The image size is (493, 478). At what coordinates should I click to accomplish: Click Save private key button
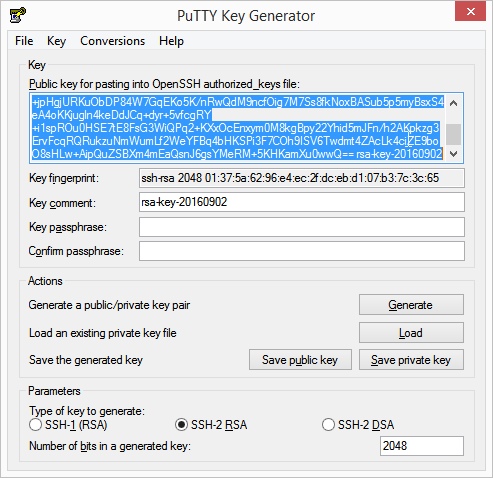(x=411, y=360)
